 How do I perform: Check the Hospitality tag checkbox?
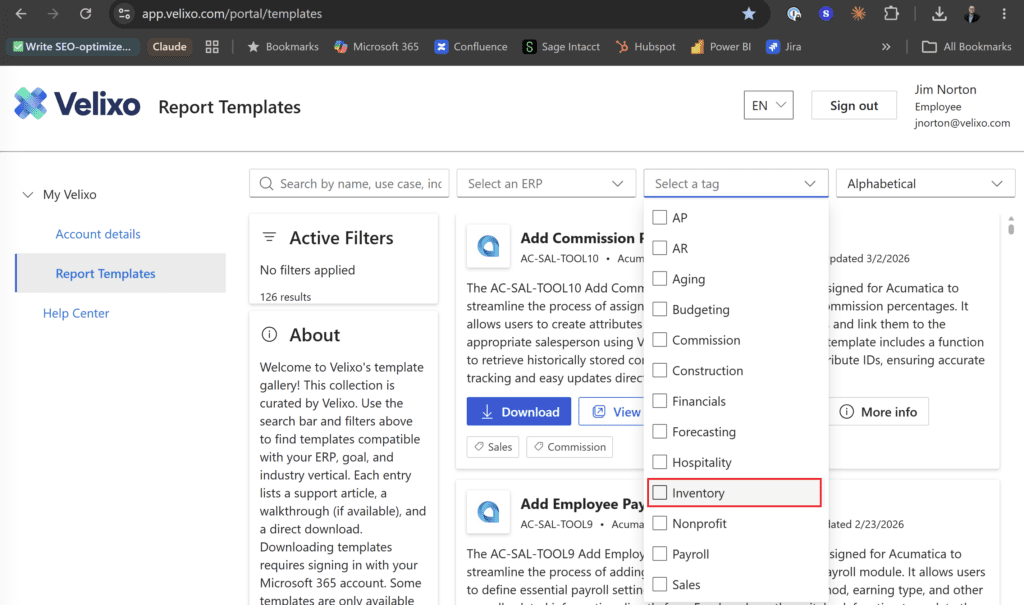[x=660, y=462]
